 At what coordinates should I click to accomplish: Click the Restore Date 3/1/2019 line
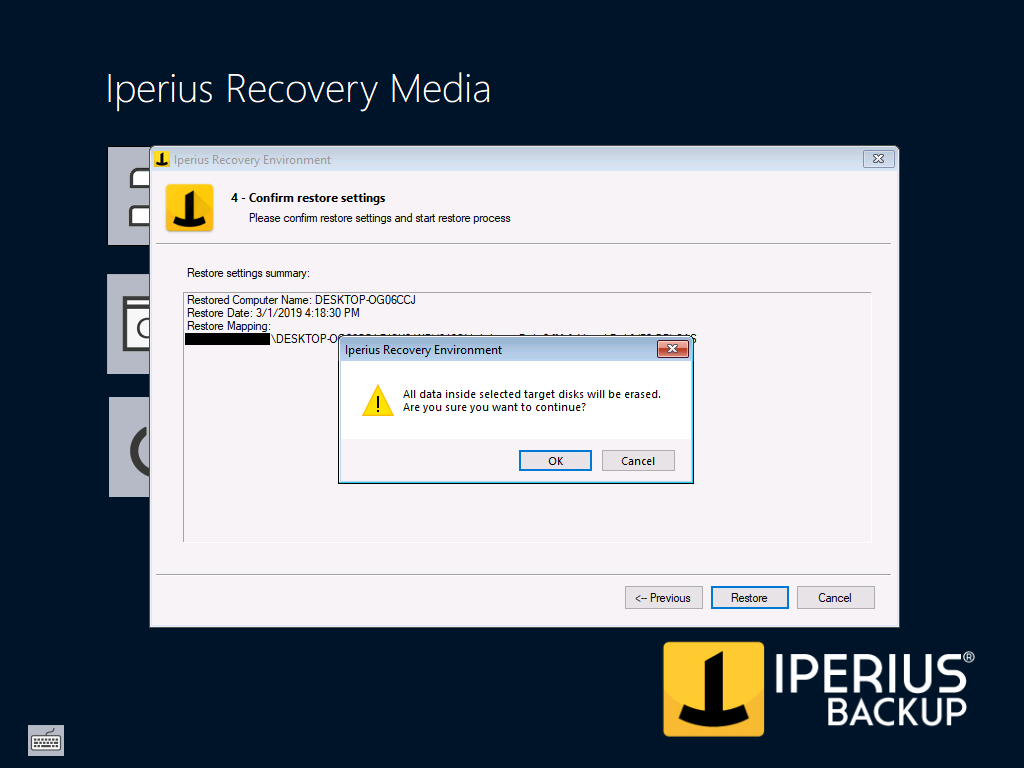click(273, 313)
